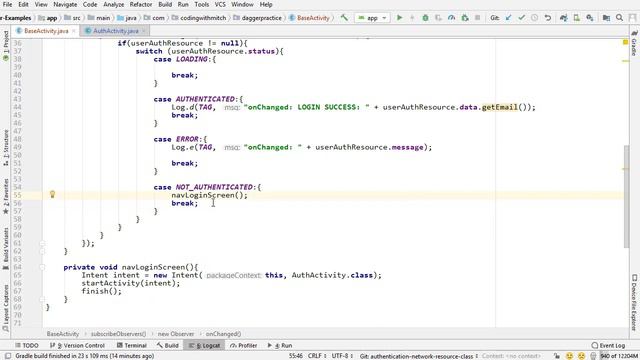Toggle the fold marker at line 62

pos(42,251)
